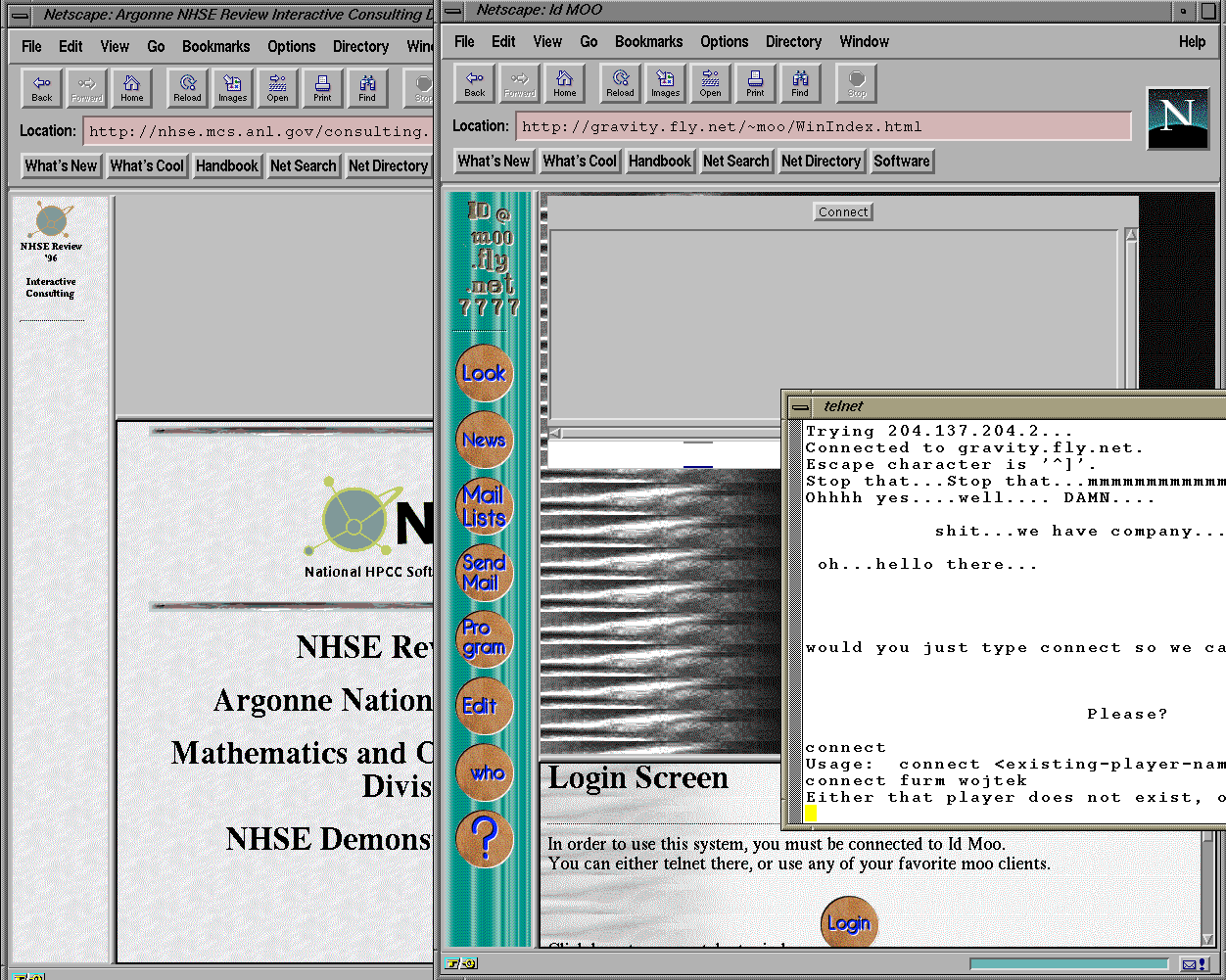Open Directory menu in Id MOO window
Image resolution: width=1226 pixels, height=980 pixels.
click(794, 41)
